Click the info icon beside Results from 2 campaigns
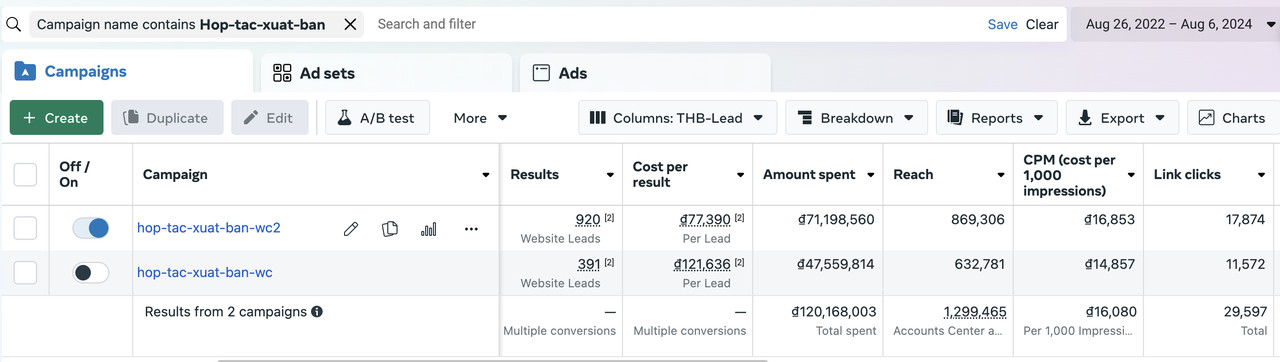This screenshot has height=362, width=1280. pos(317,312)
